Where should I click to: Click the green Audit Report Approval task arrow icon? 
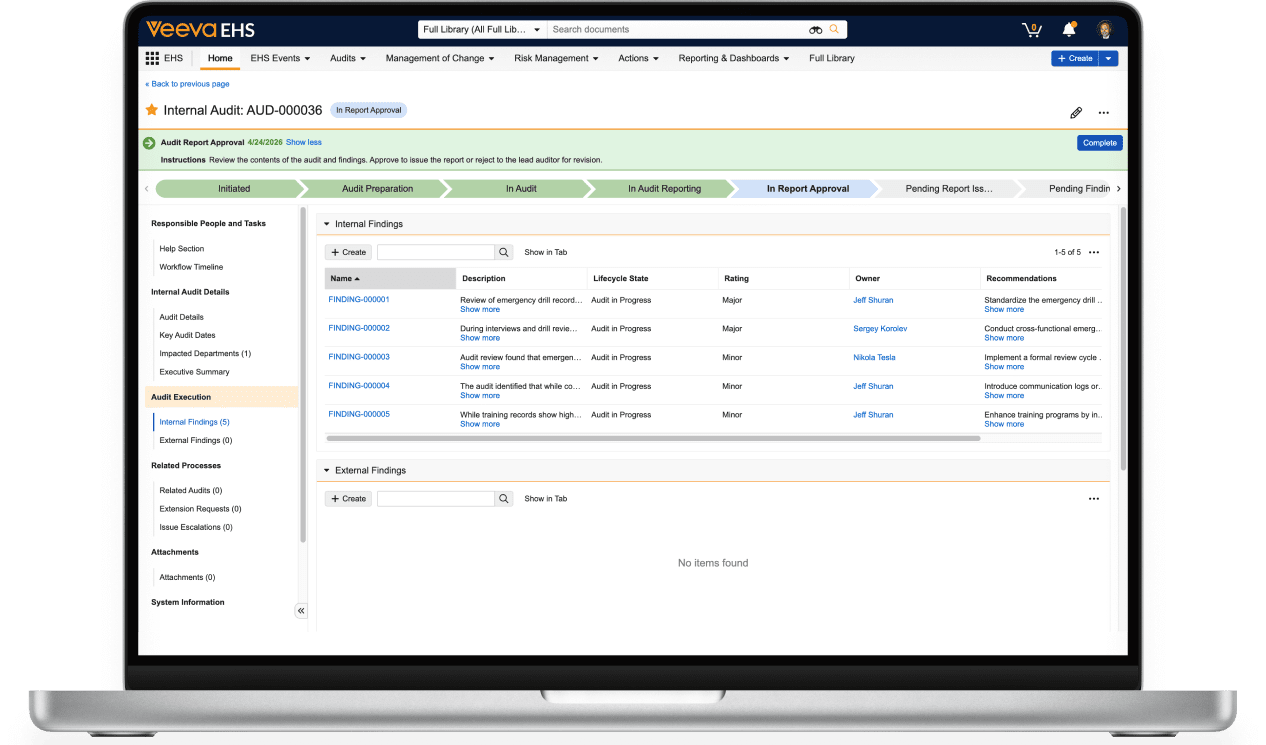coord(149,143)
